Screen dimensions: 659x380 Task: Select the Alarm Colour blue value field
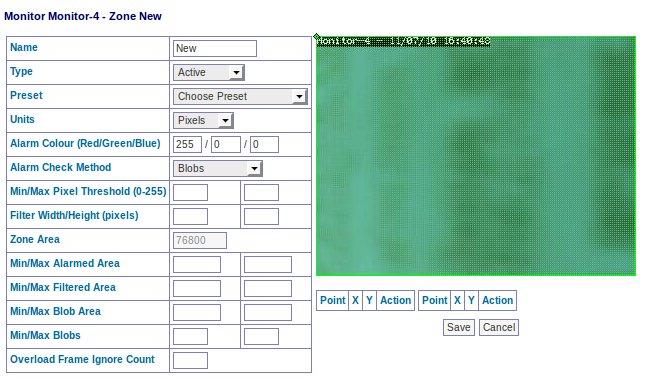point(264,145)
